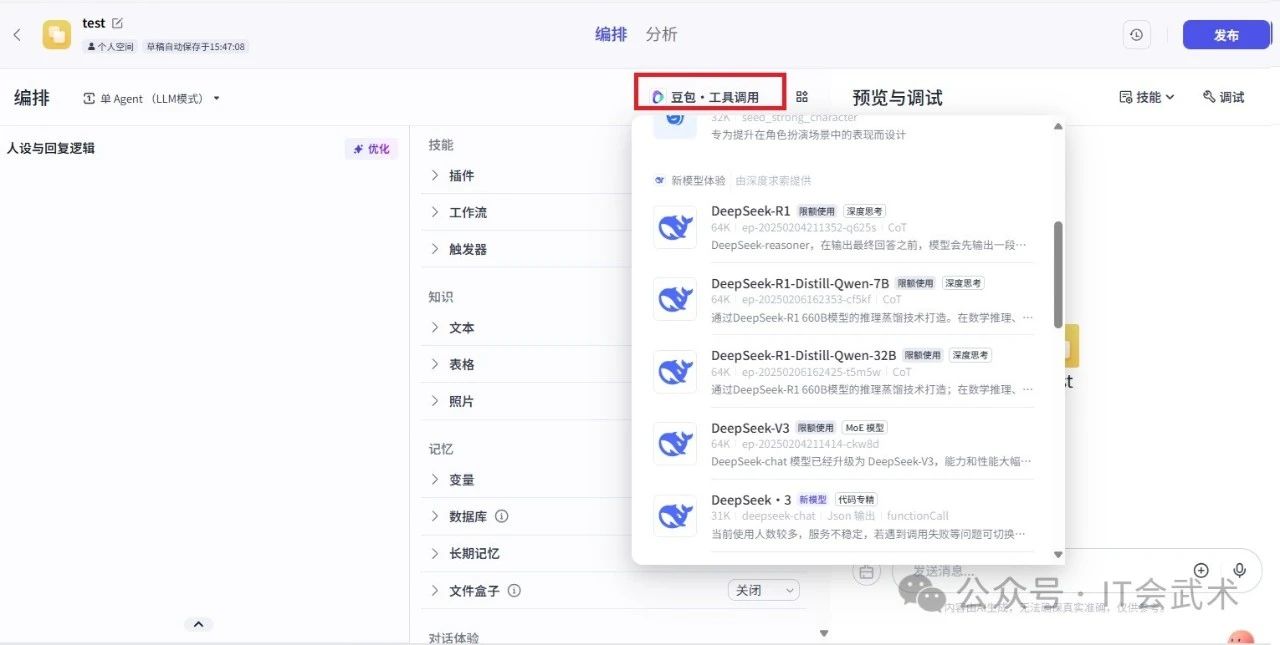Image resolution: width=1280 pixels, height=645 pixels.
Task: Click the 新模型体验 section label
Action: coord(698,181)
